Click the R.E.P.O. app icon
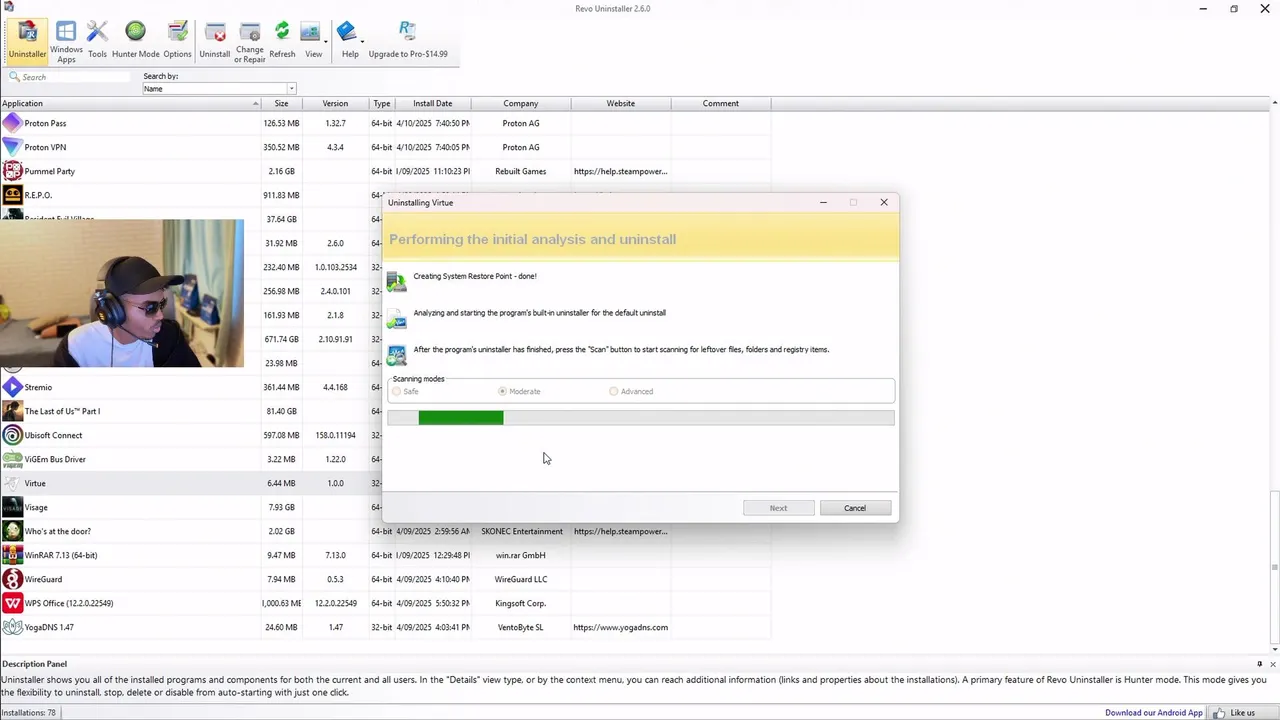The width and height of the screenshot is (1280, 720). (12, 195)
